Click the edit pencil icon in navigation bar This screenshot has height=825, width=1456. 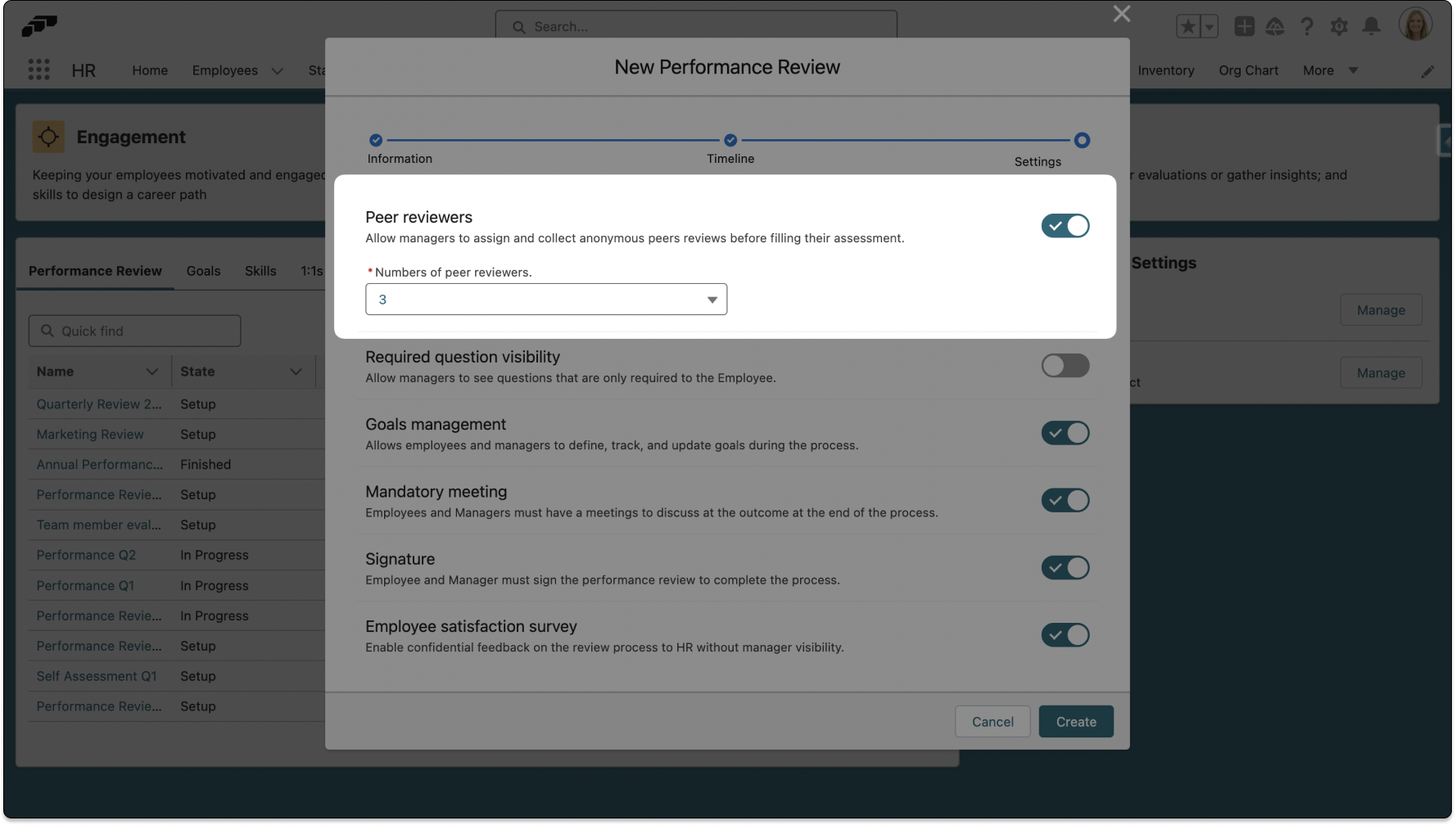click(1427, 72)
